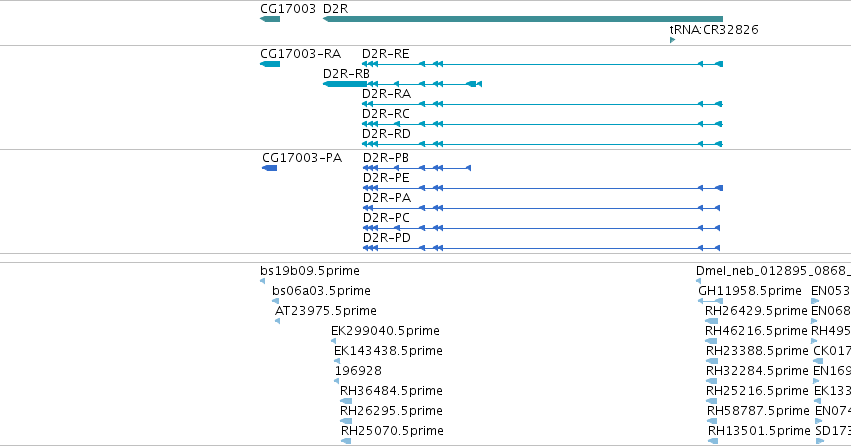Select the RH36484.5prime EST glyph
The height and width of the screenshot is (446, 851).
(x=346, y=402)
